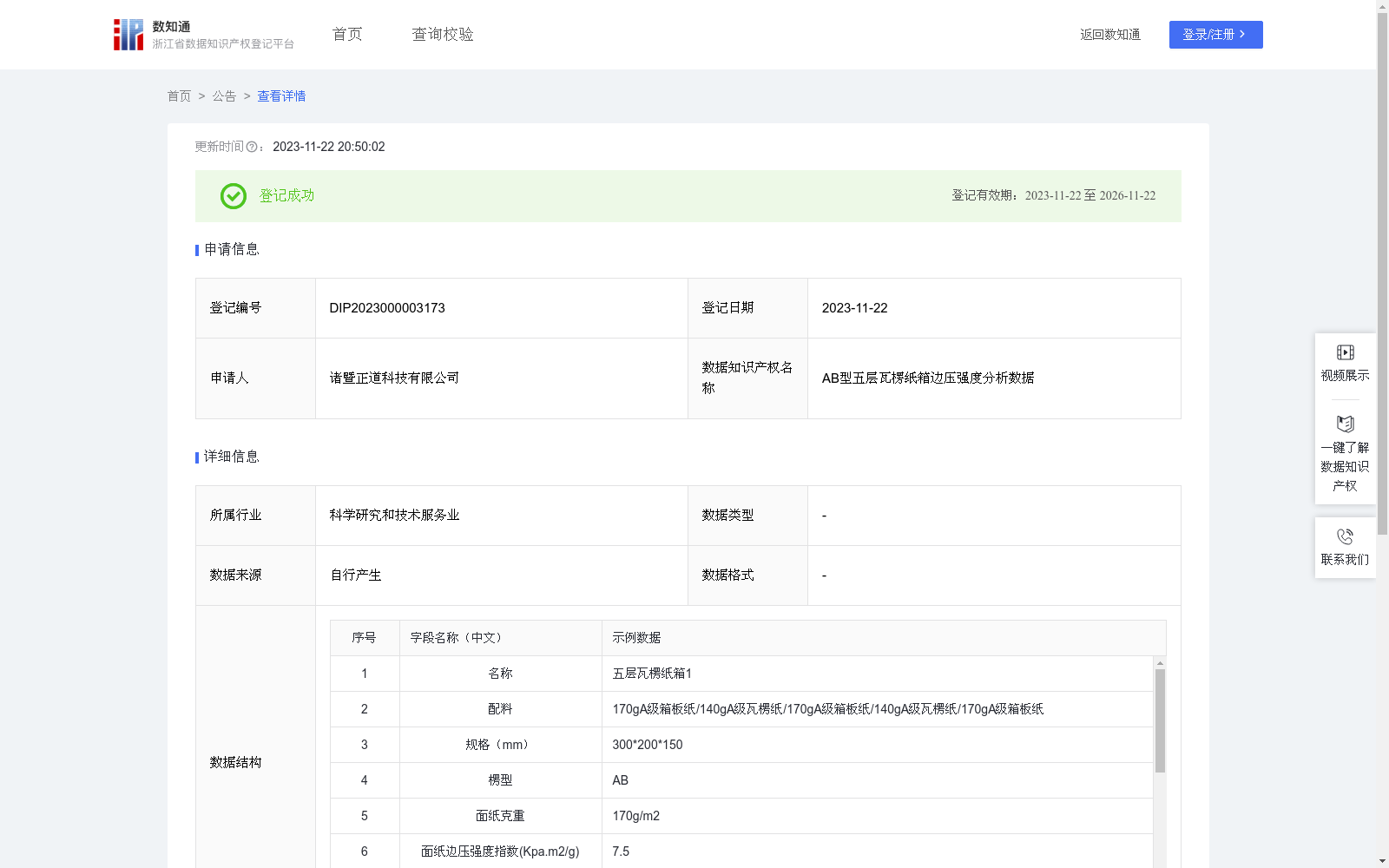Screen dimensions: 1389x868
Task: Click the page scrollbar down arrow
Action: coord(1382,861)
